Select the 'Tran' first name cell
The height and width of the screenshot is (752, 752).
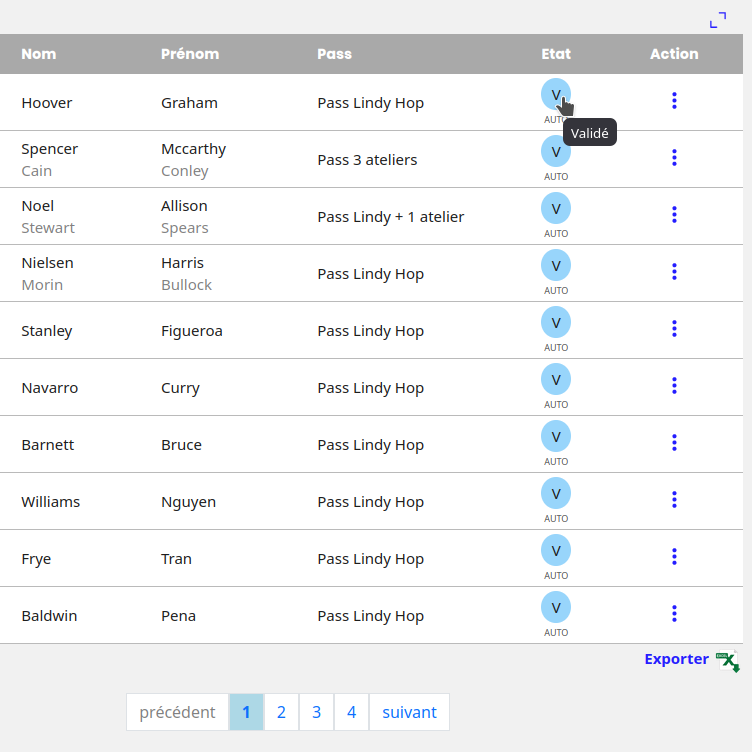176,559
